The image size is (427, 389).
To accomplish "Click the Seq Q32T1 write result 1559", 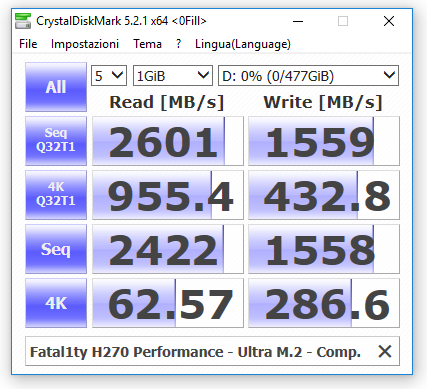I will tap(324, 141).
